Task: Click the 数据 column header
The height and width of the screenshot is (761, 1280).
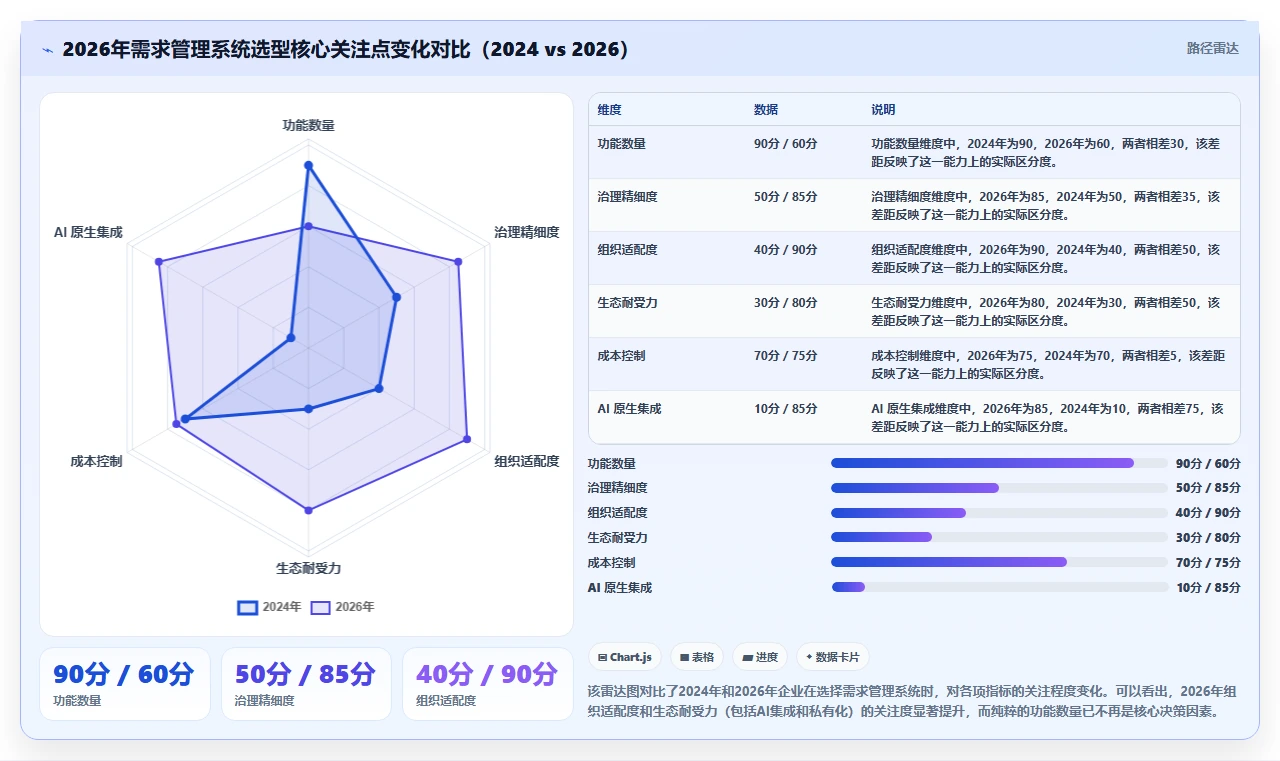Action: pos(766,110)
